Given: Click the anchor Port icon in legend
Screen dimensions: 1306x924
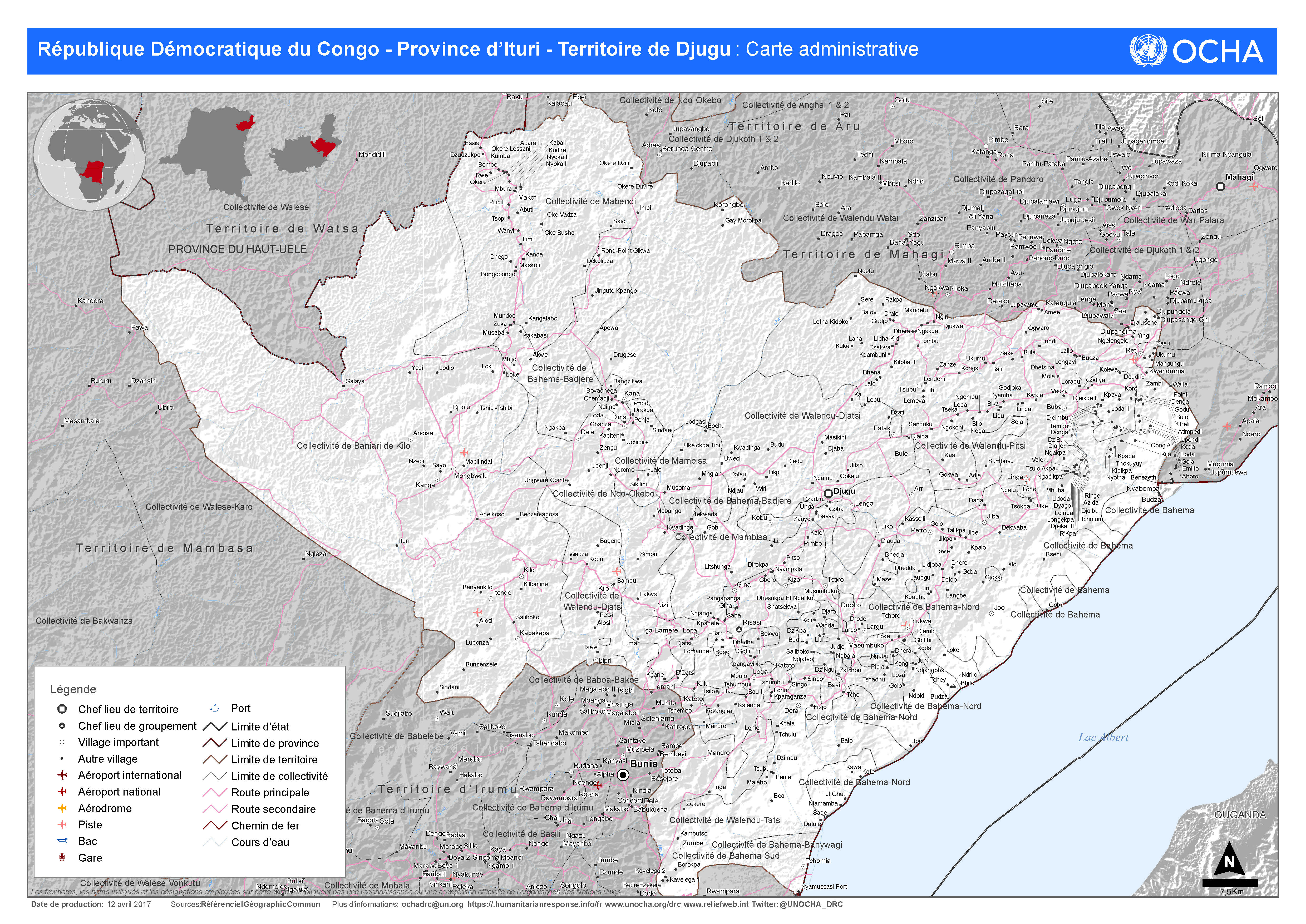Looking at the screenshot, I should pos(215,708).
